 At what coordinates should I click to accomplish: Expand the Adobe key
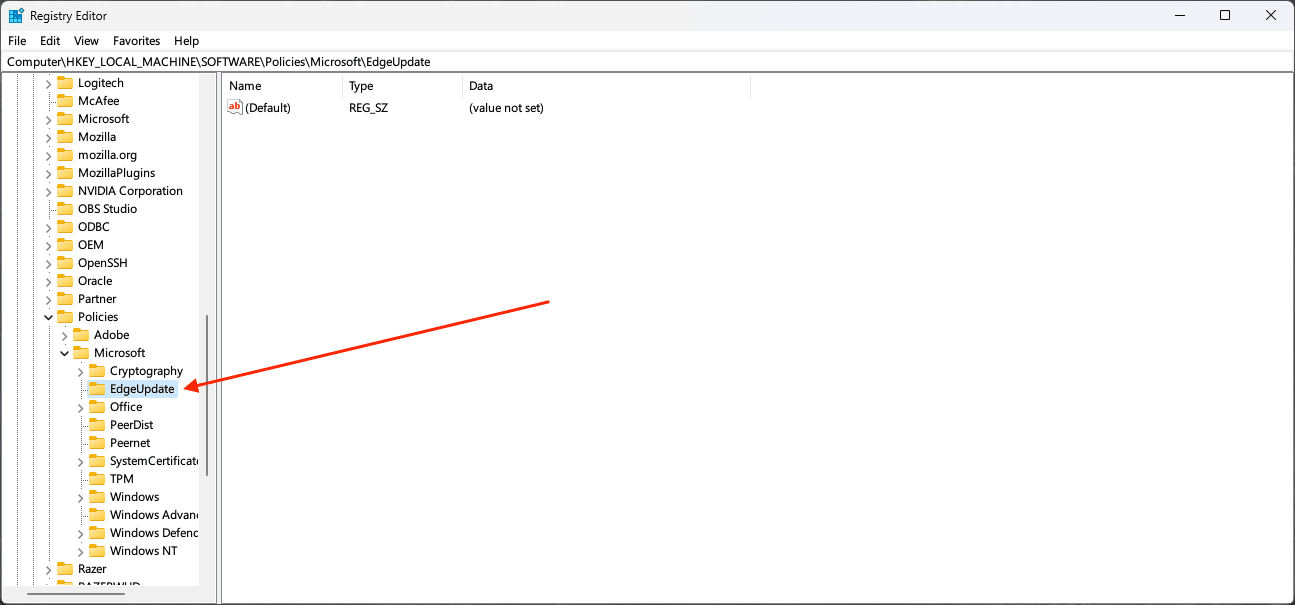tap(64, 335)
